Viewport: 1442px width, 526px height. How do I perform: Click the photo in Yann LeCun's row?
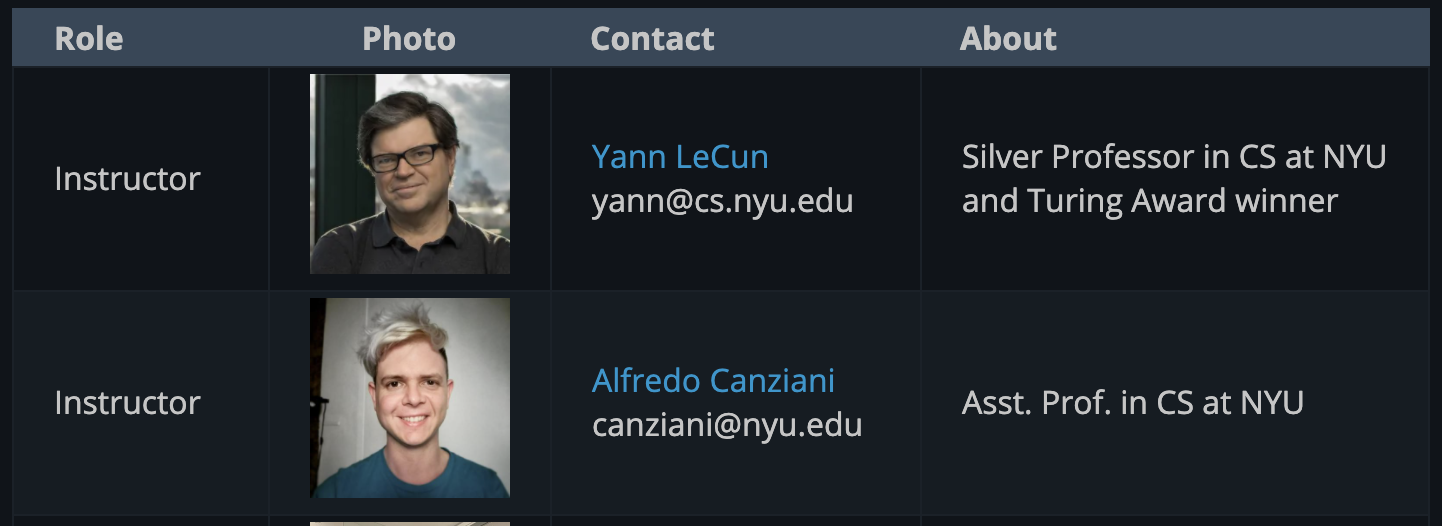[410, 174]
